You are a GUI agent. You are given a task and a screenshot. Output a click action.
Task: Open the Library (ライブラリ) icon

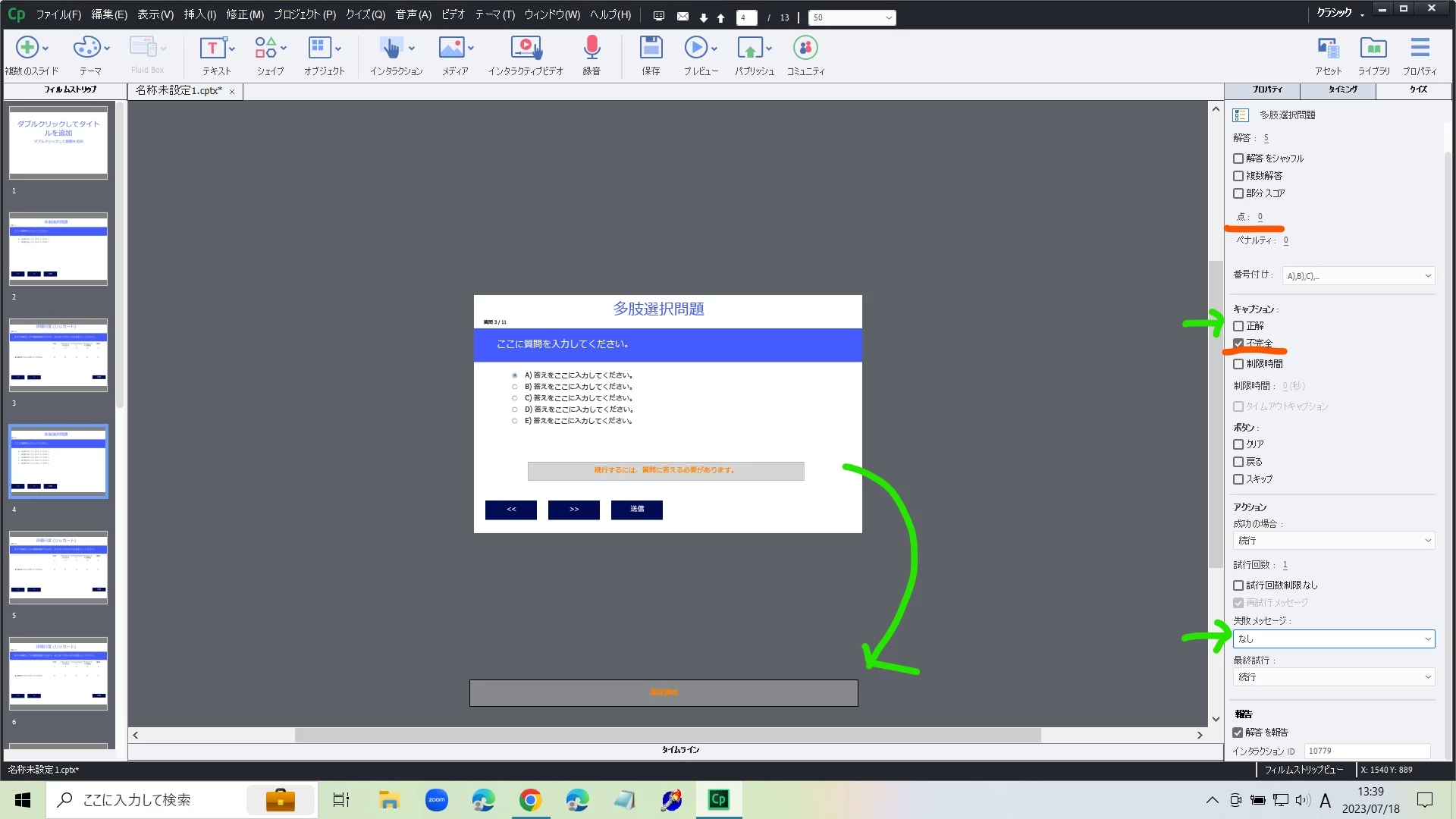point(1373,49)
